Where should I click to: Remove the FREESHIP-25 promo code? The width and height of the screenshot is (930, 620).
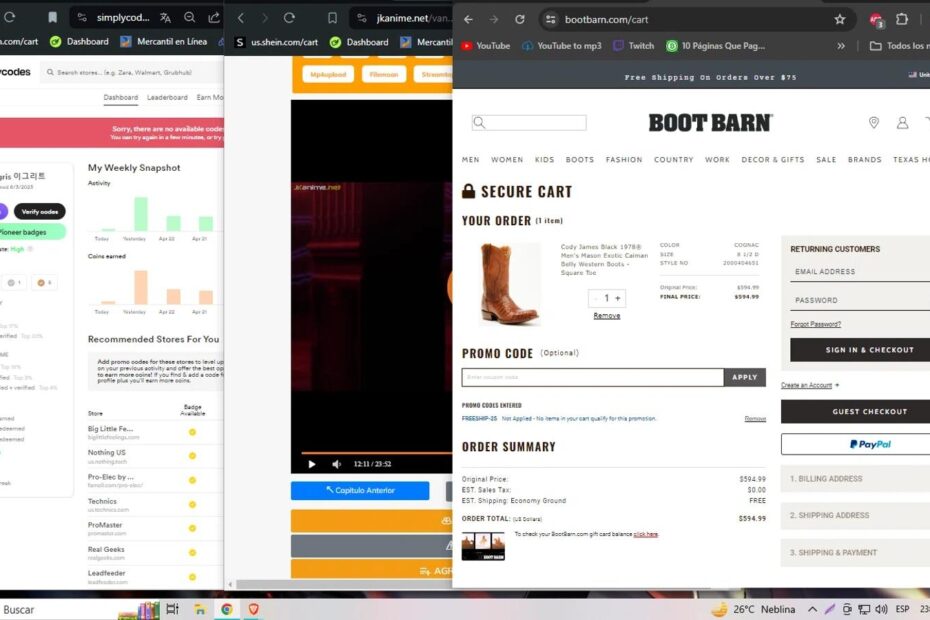coord(755,419)
